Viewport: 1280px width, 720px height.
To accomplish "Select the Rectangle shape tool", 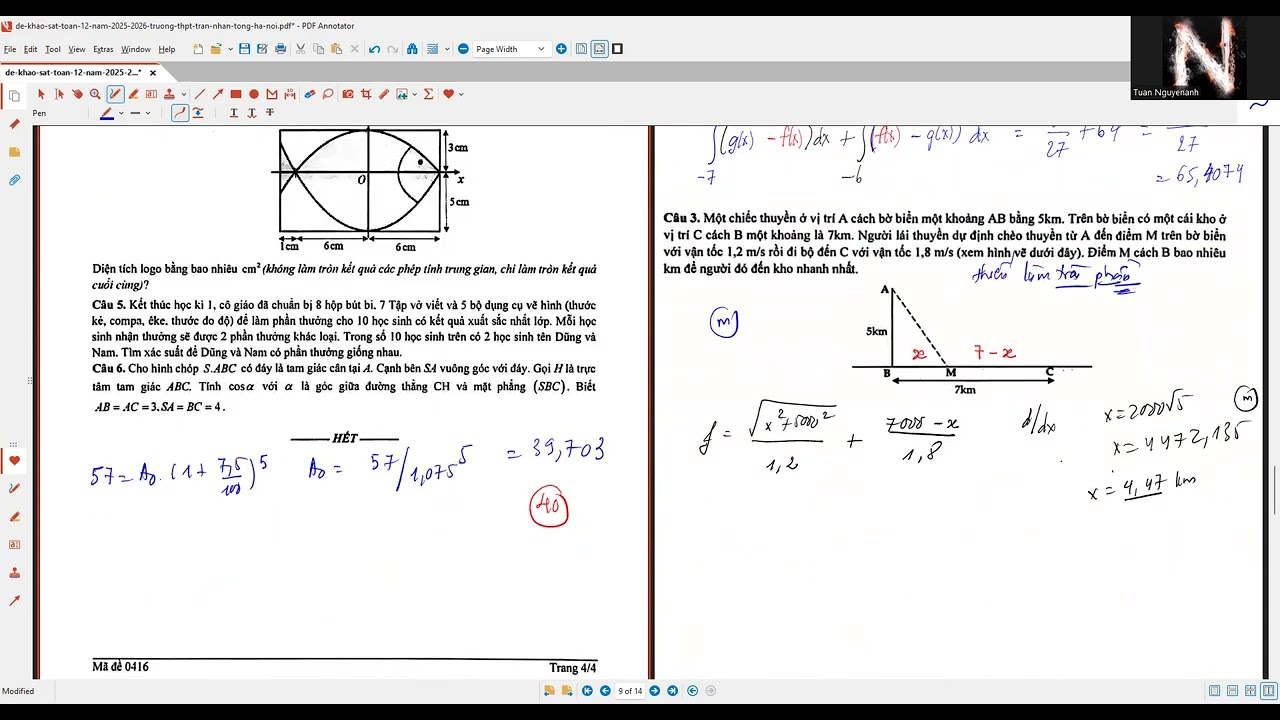I will click(x=237, y=94).
